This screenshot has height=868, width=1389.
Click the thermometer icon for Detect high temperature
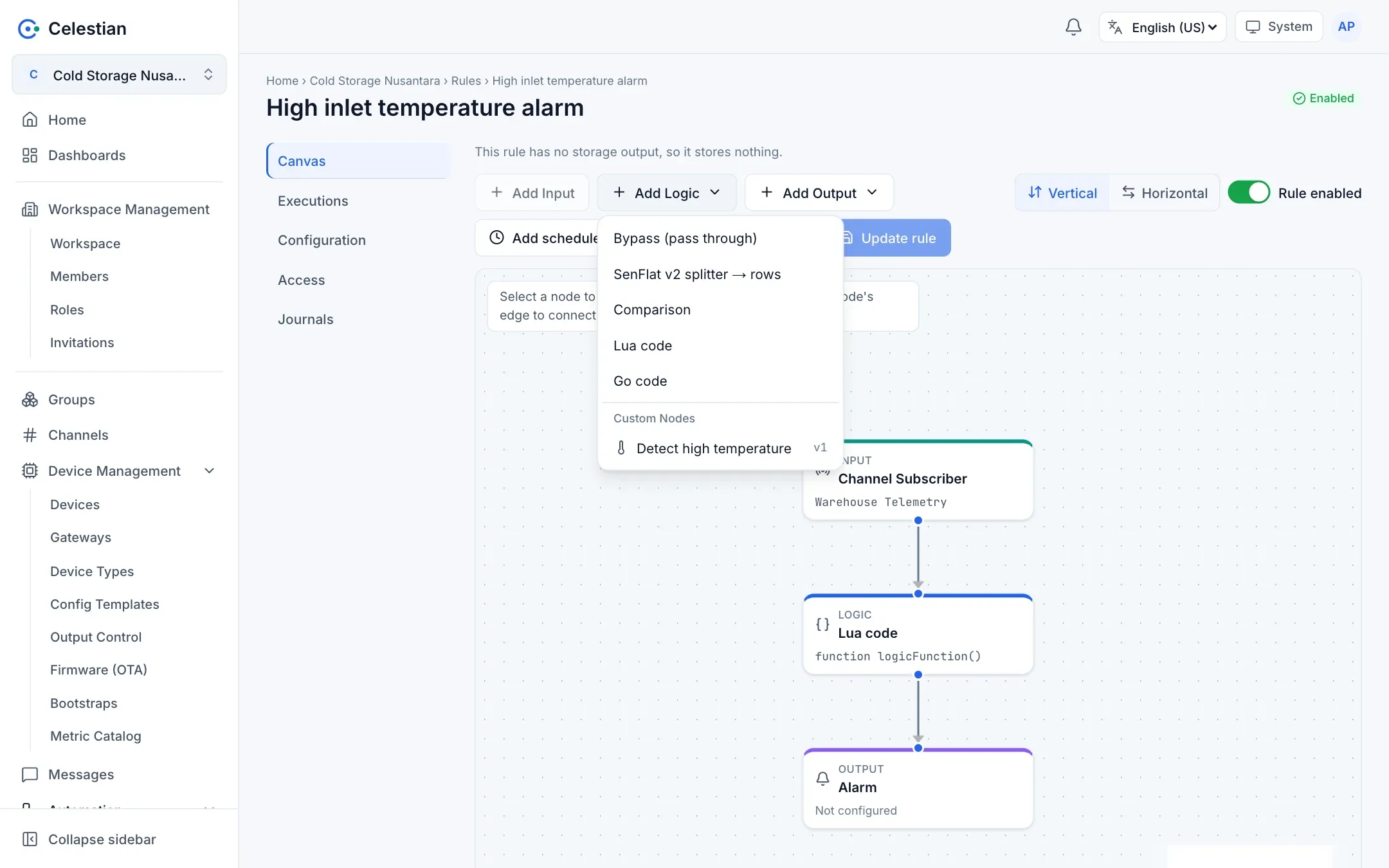click(x=621, y=448)
